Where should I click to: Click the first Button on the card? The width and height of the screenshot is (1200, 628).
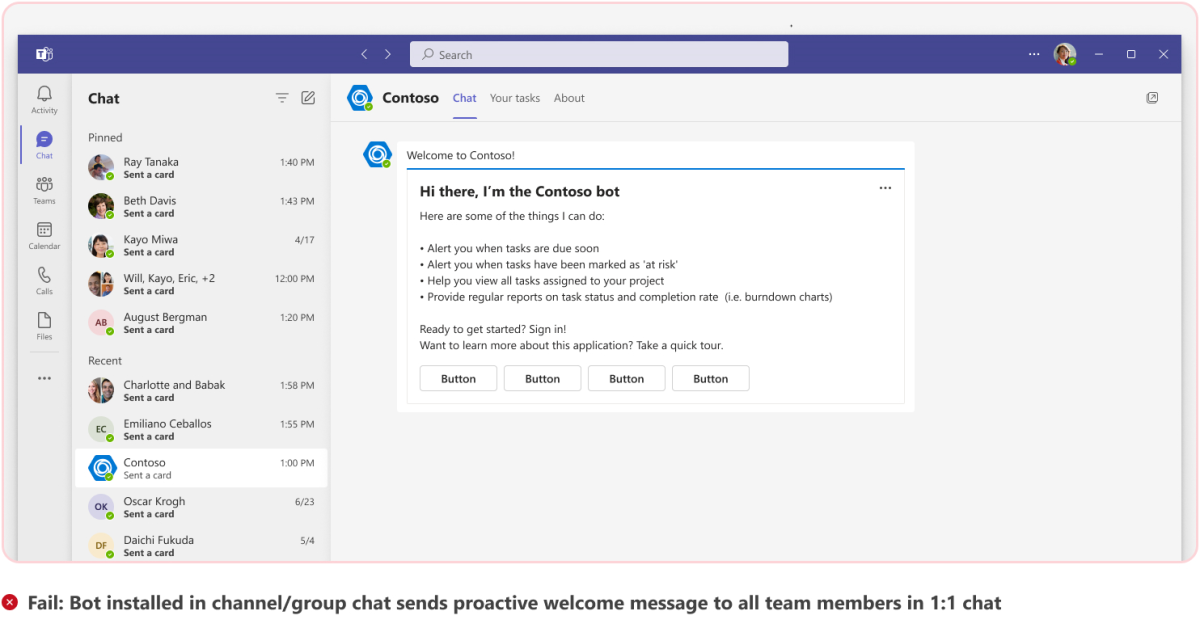(458, 378)
